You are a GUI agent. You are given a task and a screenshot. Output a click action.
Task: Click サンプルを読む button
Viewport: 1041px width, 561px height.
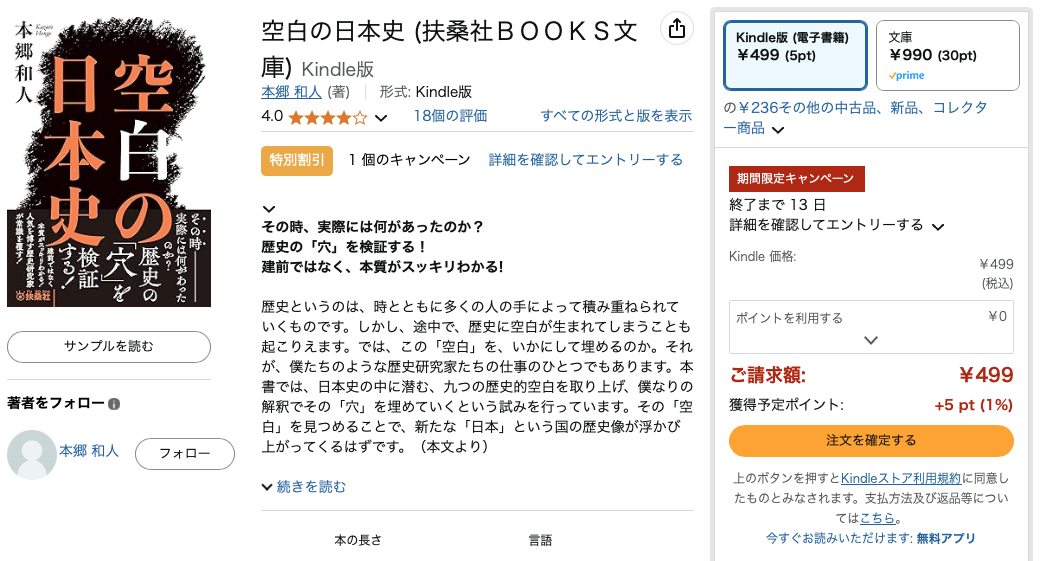109,347
